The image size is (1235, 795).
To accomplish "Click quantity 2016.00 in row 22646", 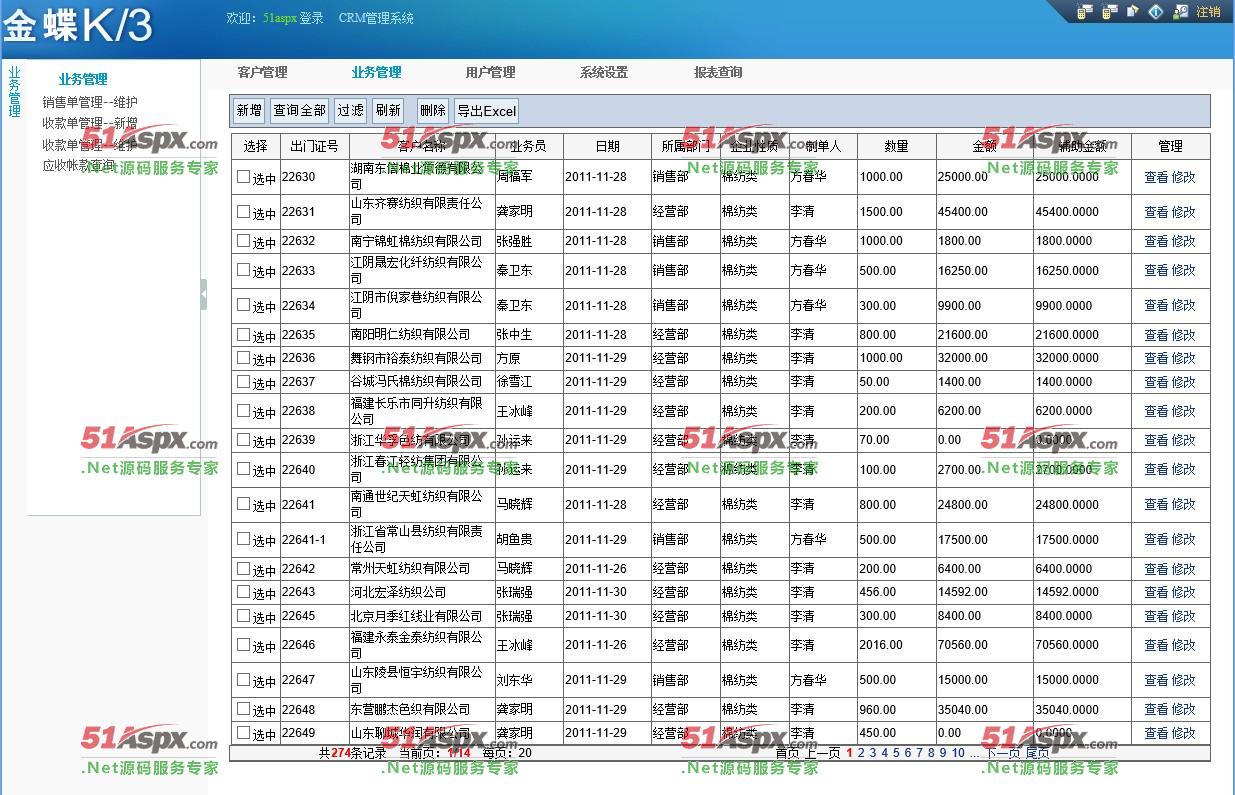I will [x=881, y=645].
